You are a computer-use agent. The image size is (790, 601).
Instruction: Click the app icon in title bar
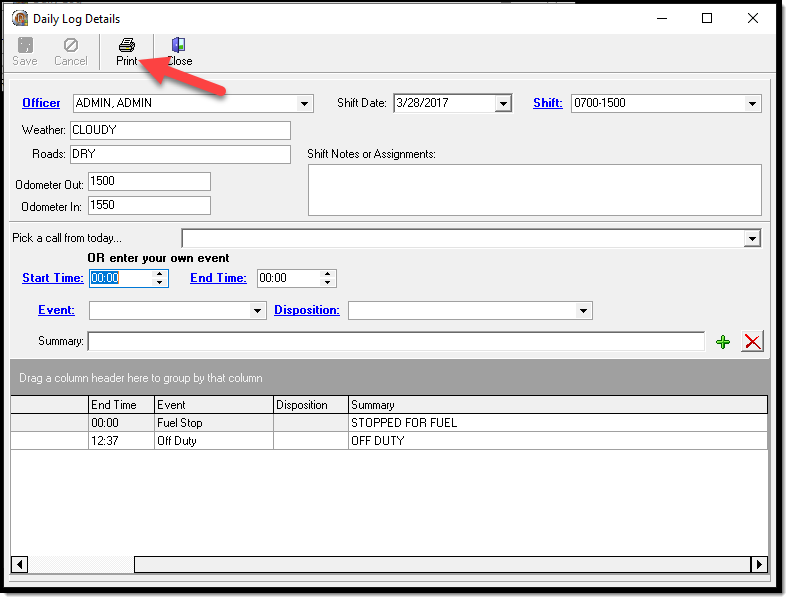(x=20, y=18)
